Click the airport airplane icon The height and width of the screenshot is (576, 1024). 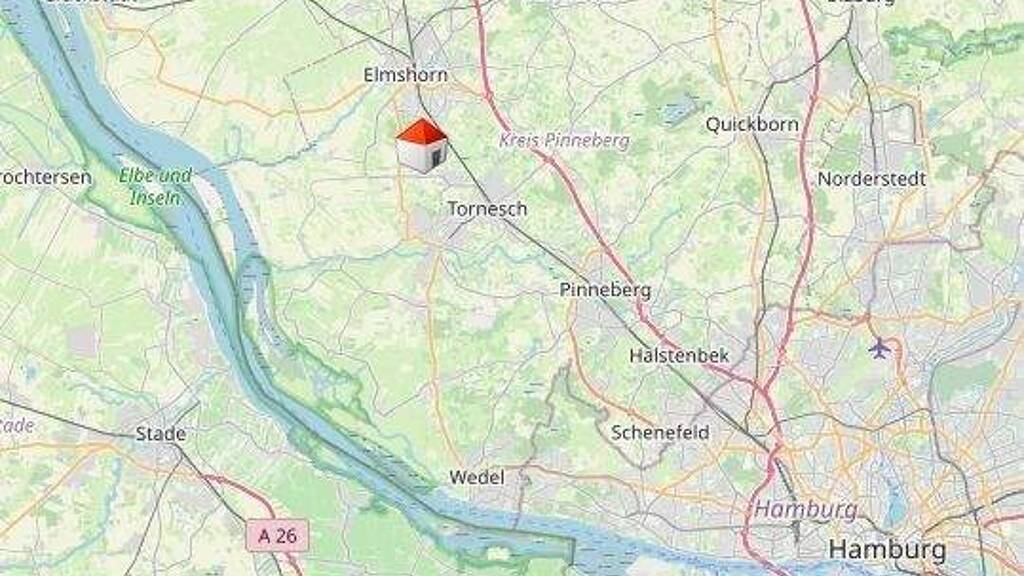pos(880,349)
